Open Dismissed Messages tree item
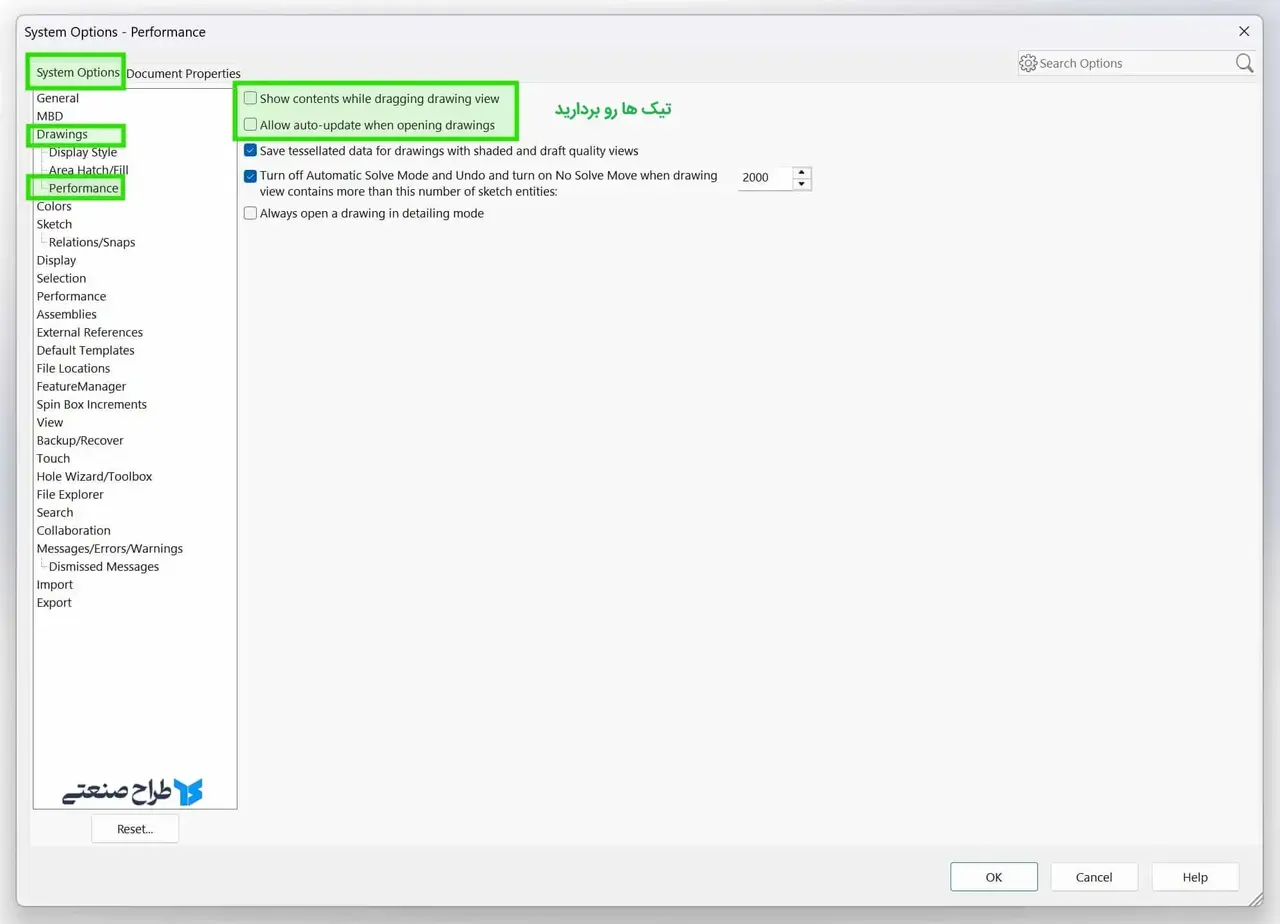This screenshot has height=924, width=1280. pyautogui.click(x=104, y=566)
